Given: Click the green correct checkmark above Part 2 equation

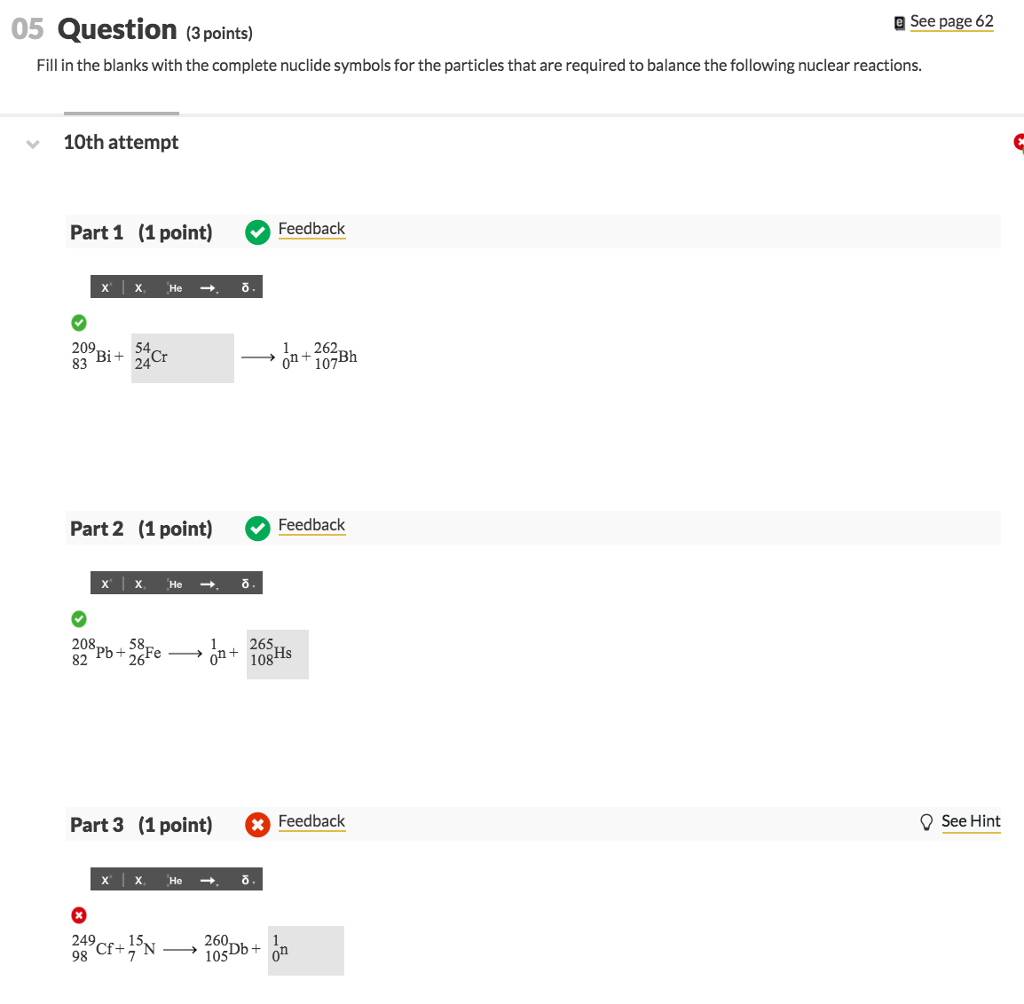Looking at the screenshot, I should [79, 618].
